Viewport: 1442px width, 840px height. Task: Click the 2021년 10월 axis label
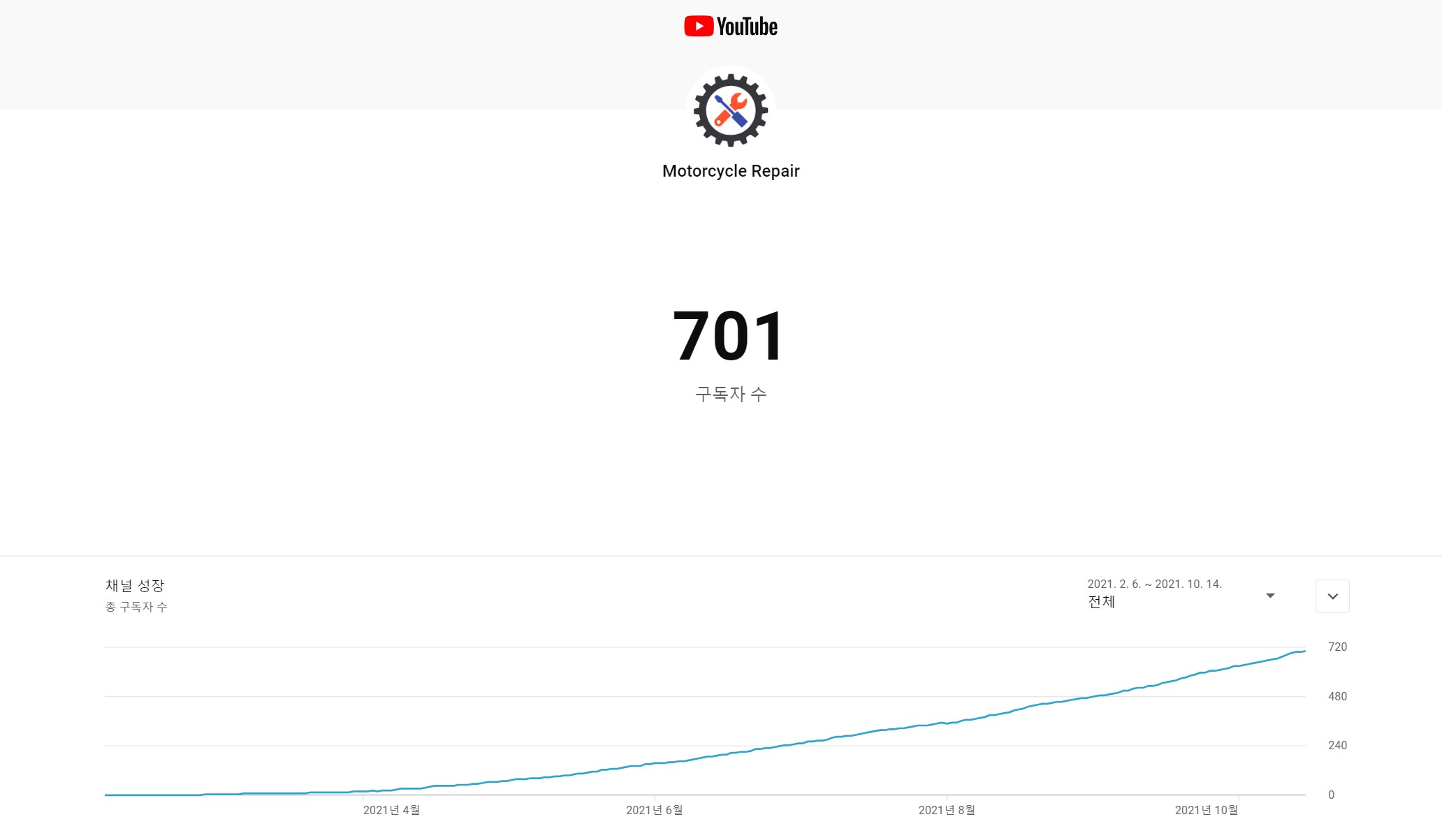coord(1206,810)
